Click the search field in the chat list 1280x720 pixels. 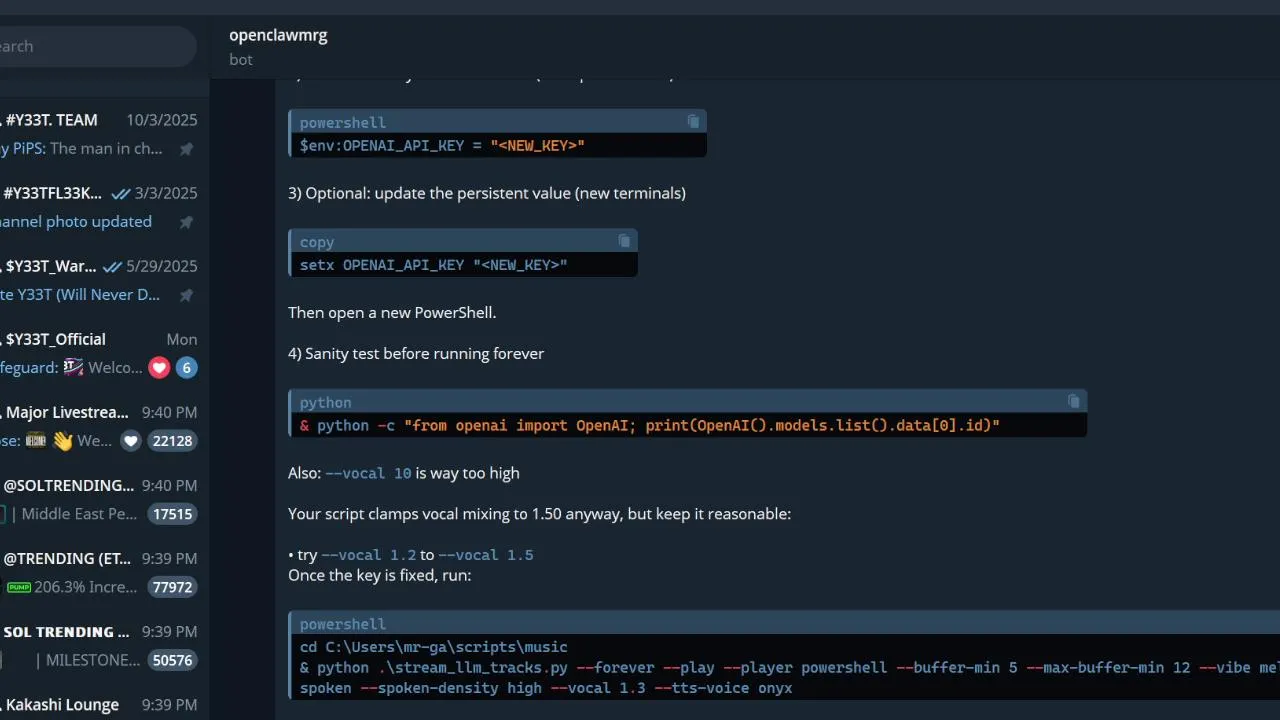(98, 46)
